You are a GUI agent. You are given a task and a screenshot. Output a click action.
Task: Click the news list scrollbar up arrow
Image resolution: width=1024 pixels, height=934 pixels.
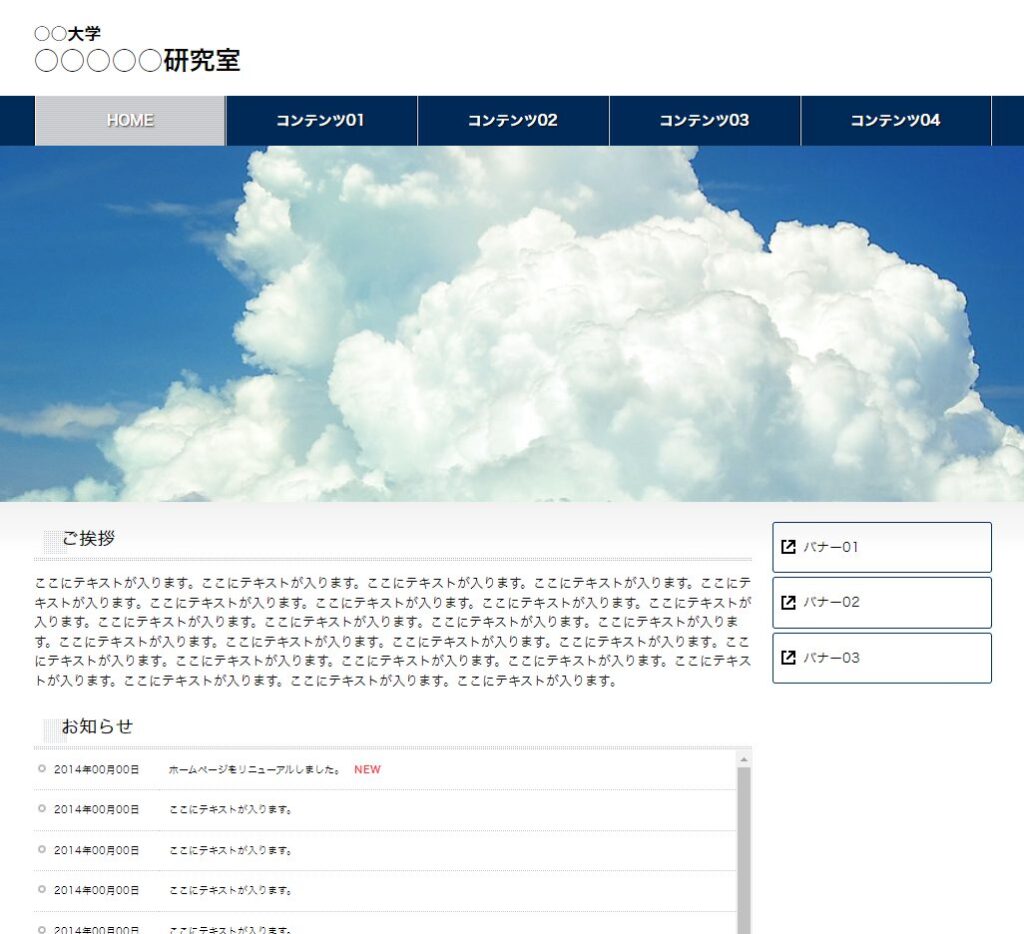(x=743, y=760)
